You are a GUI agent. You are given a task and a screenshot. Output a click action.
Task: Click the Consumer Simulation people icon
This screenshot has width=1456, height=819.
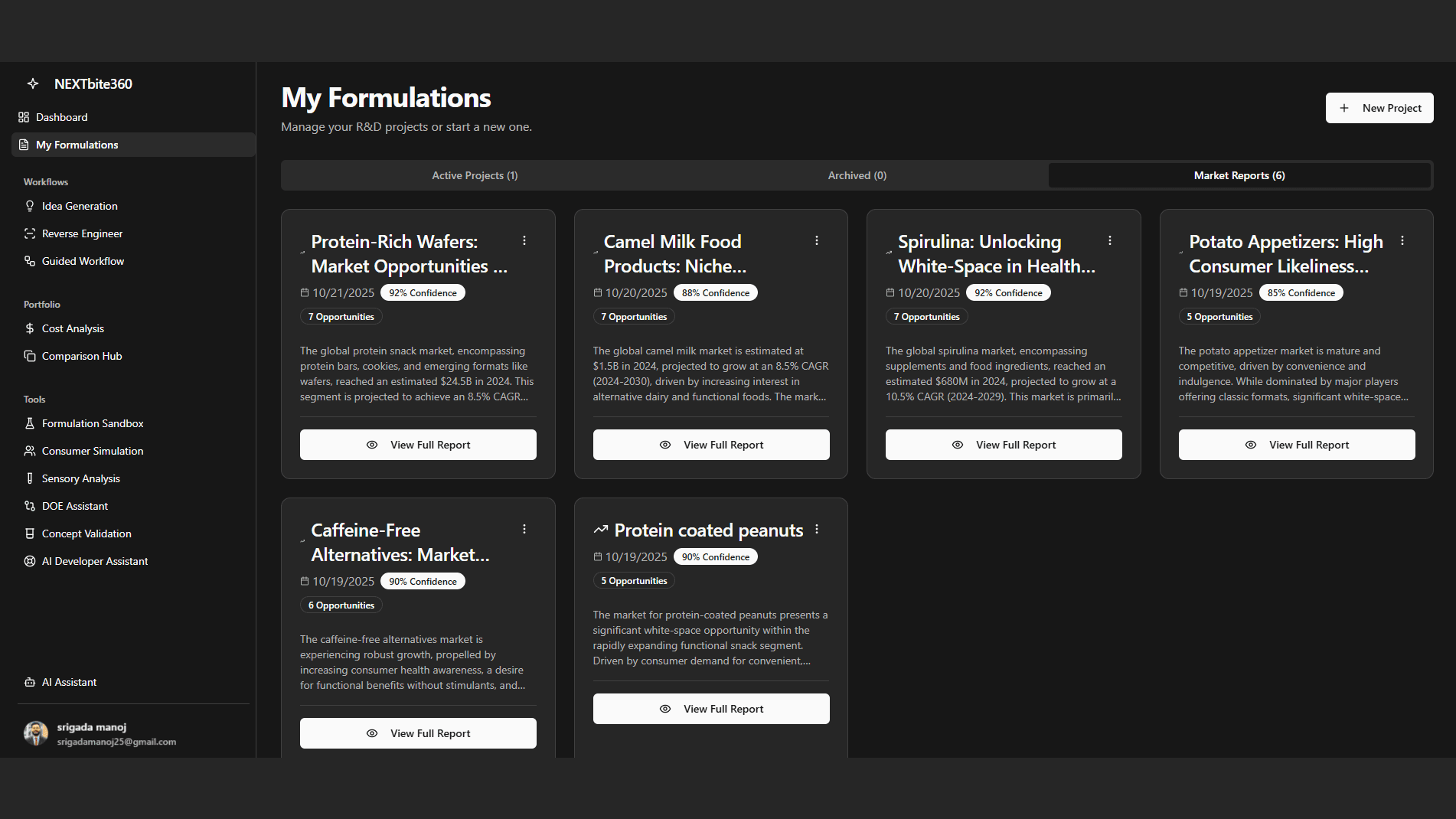30,451
